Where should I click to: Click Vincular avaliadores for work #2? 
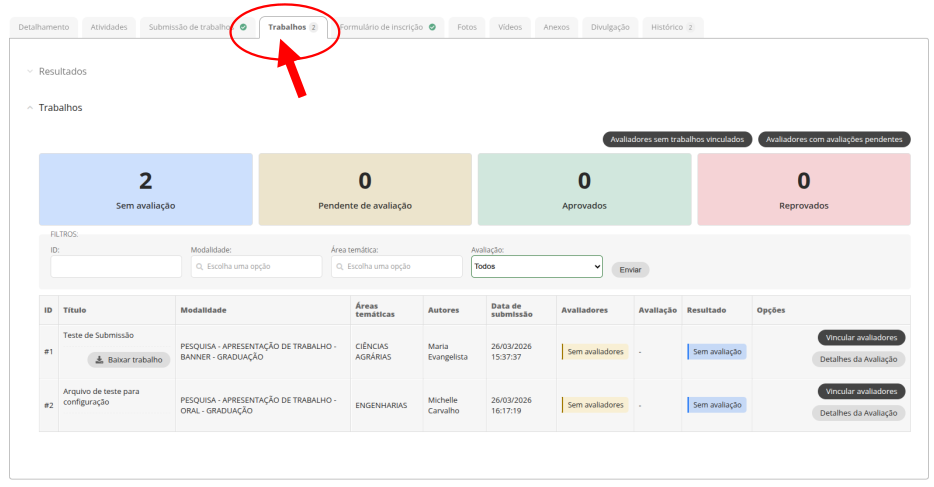tap(861, 391)
